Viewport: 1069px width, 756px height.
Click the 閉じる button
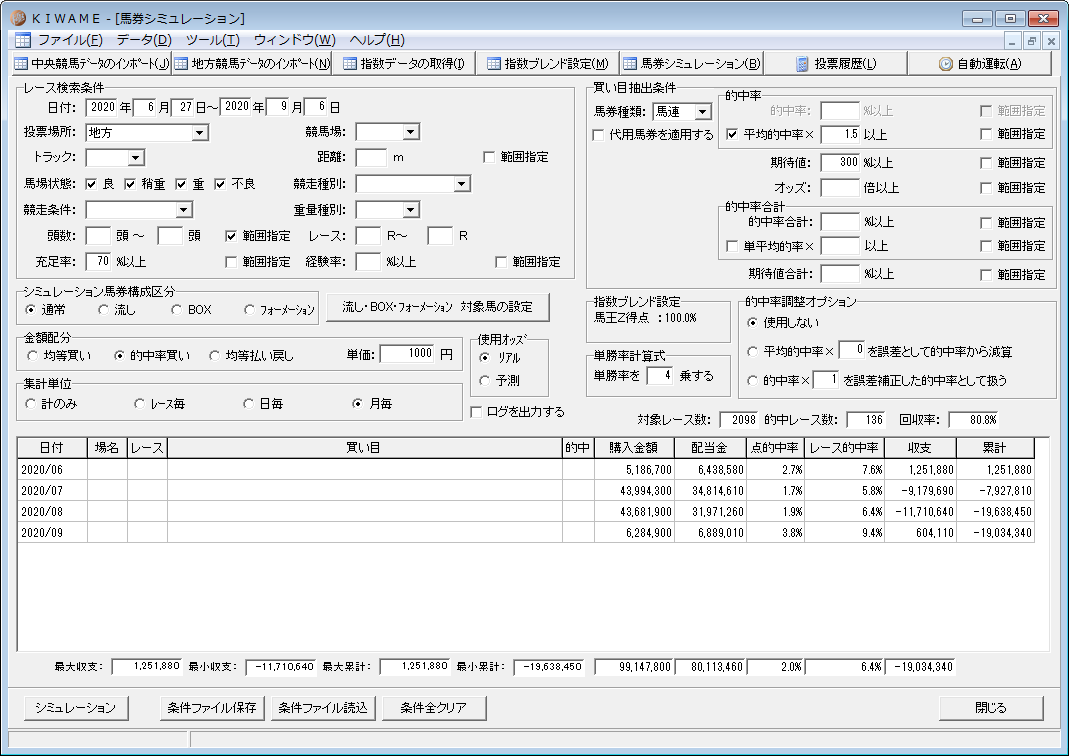point(991,708)
